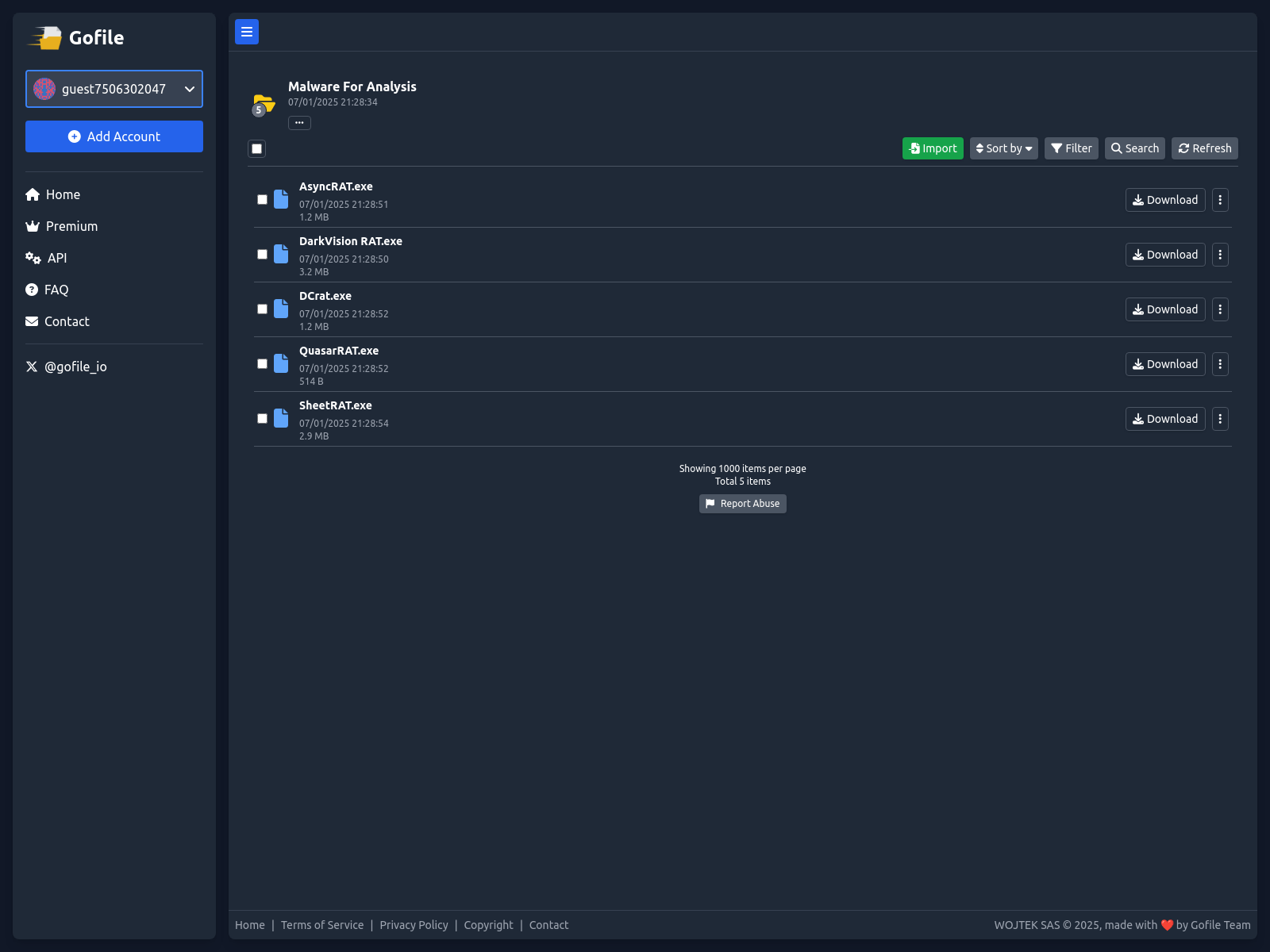Click the SheetRAT.exe file icon

(281, 418)
